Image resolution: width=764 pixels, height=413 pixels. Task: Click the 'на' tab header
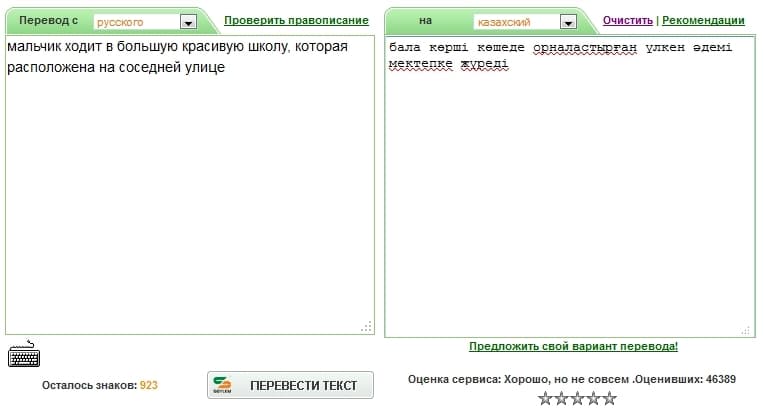click(x=425, y=20)
